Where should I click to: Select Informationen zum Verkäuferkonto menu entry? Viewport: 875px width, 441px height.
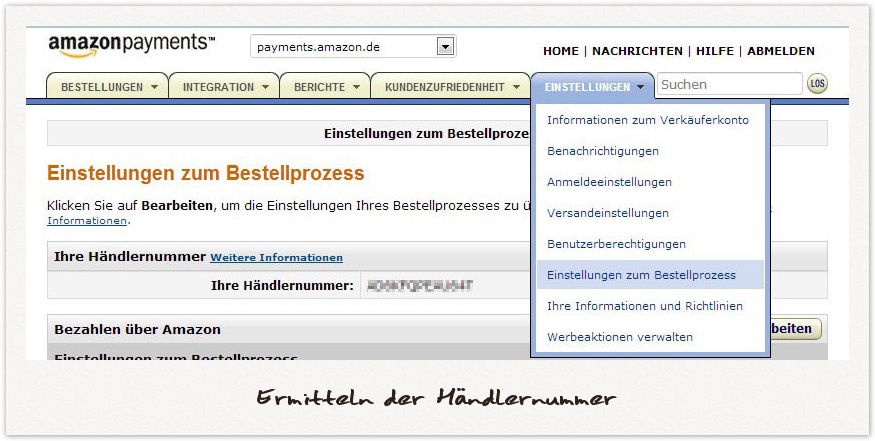[x=647, y=120]
